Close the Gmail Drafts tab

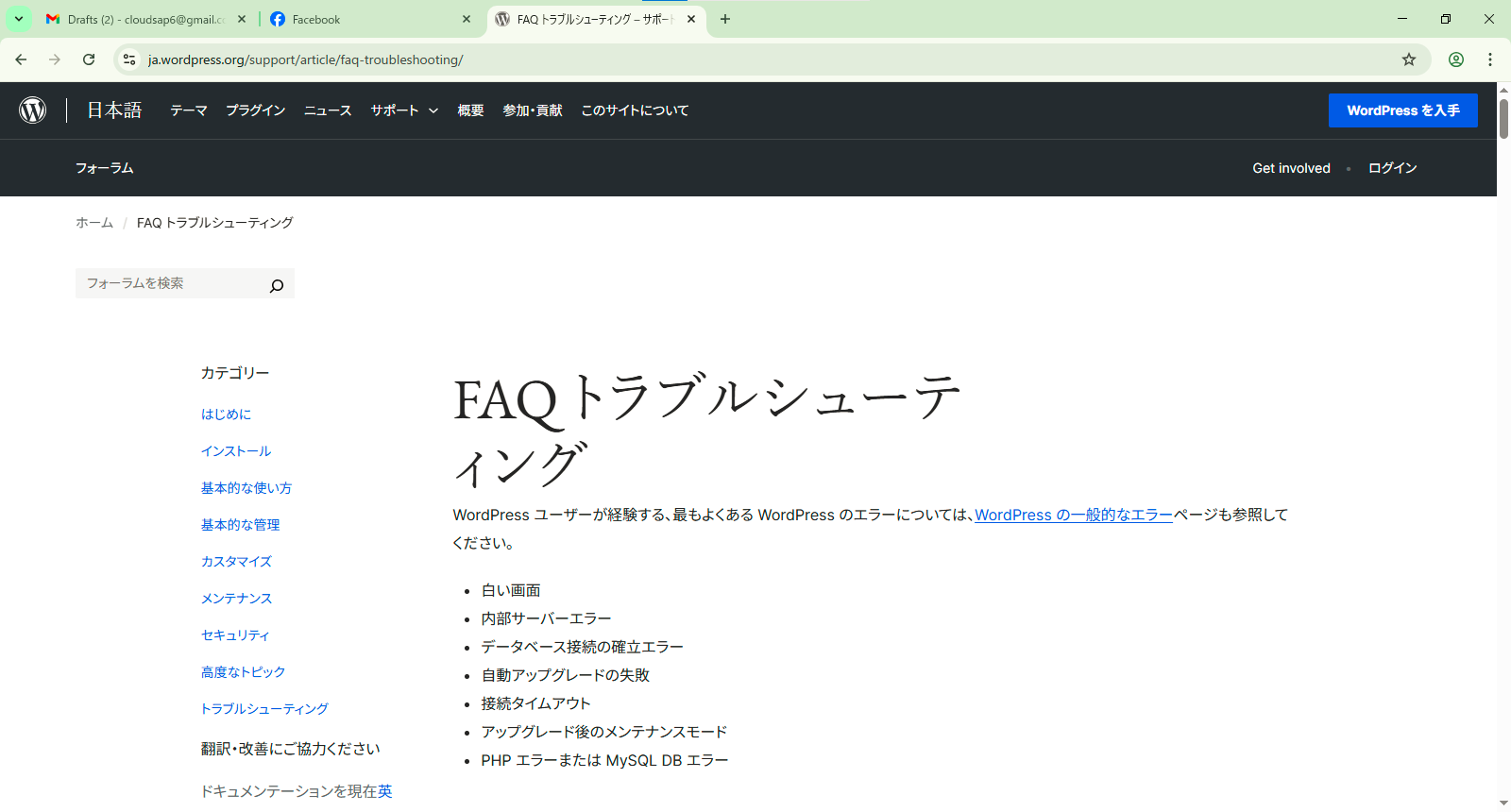242,19
